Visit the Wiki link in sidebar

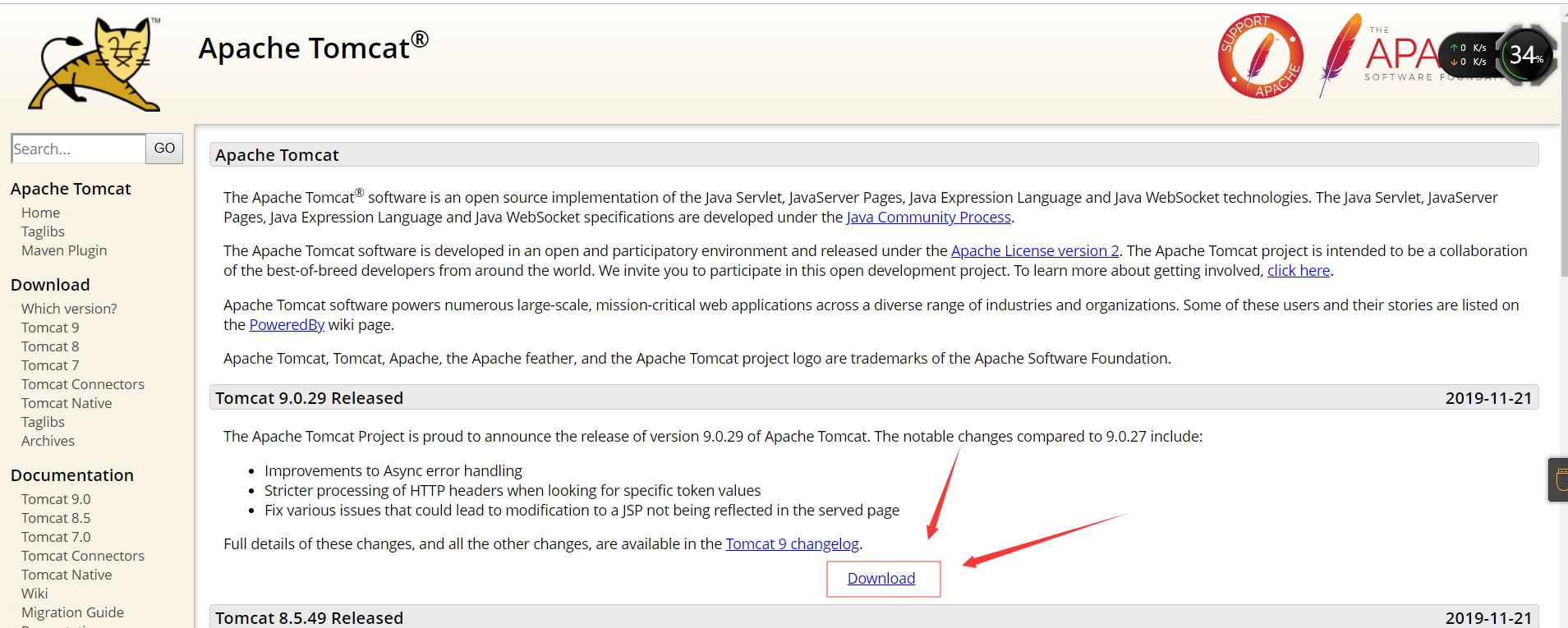tap(34, 594)
